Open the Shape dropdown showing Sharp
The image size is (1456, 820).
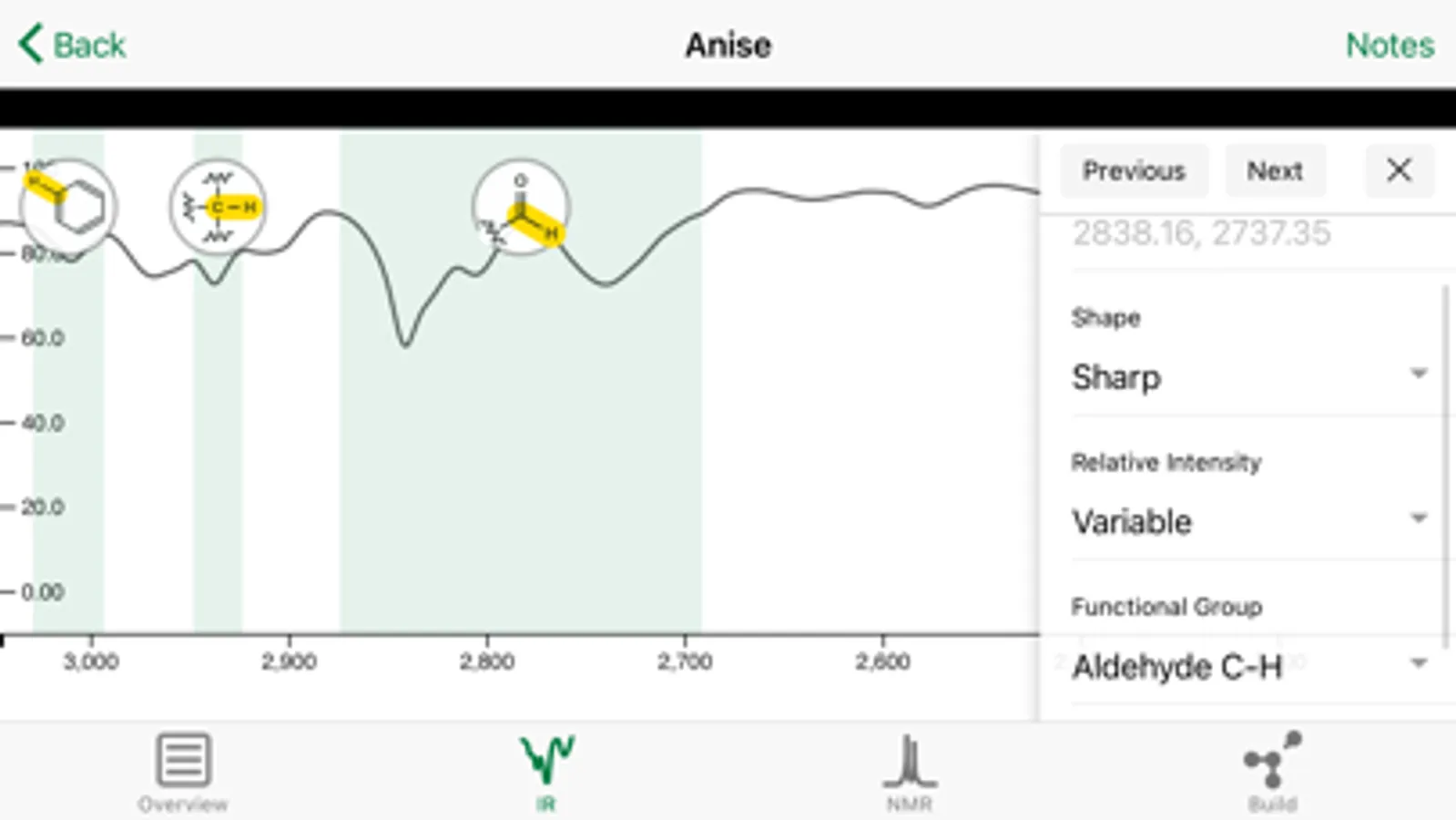point(1247,377)
